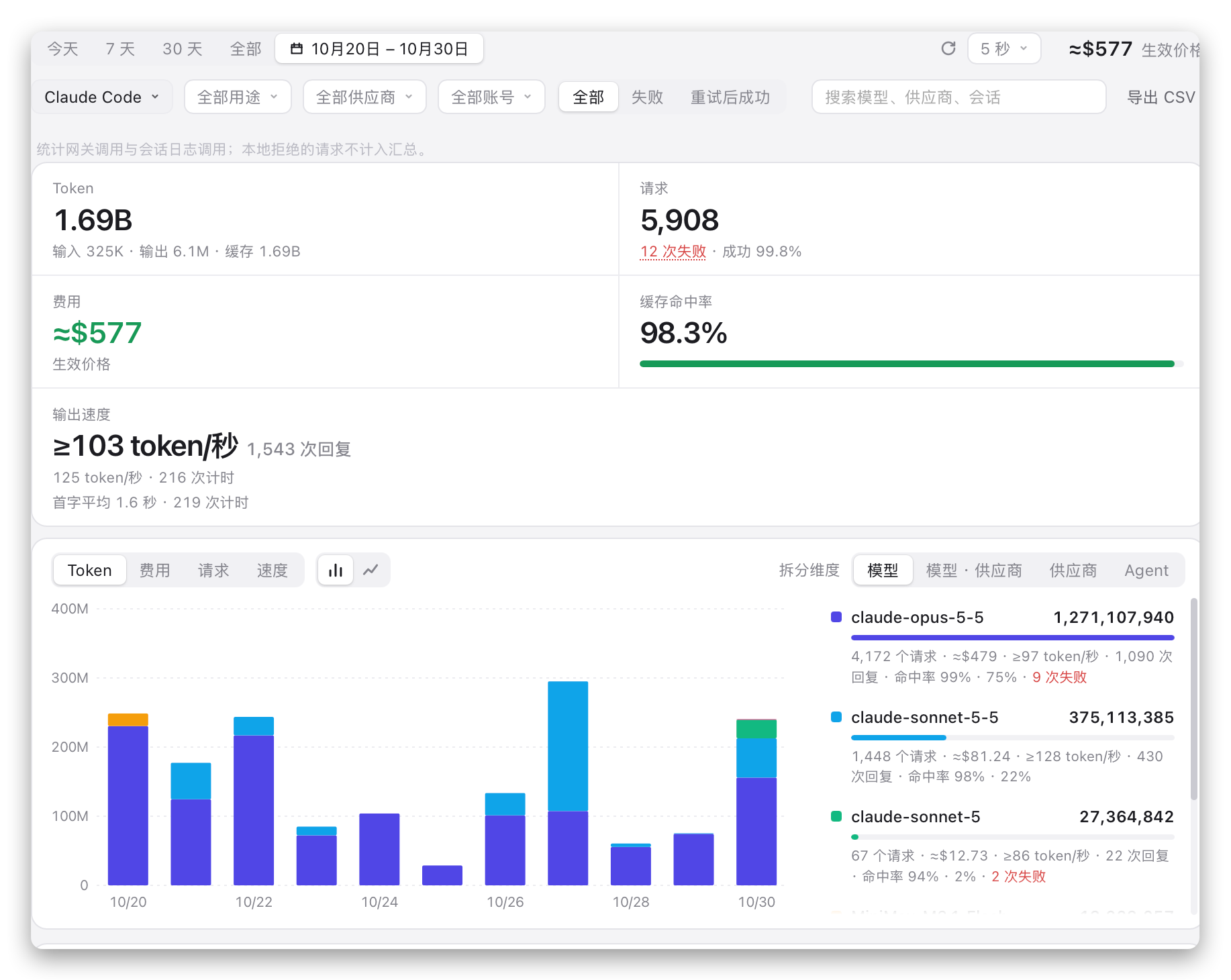Click the 10/27 bar in the chart

click(568, 783)
